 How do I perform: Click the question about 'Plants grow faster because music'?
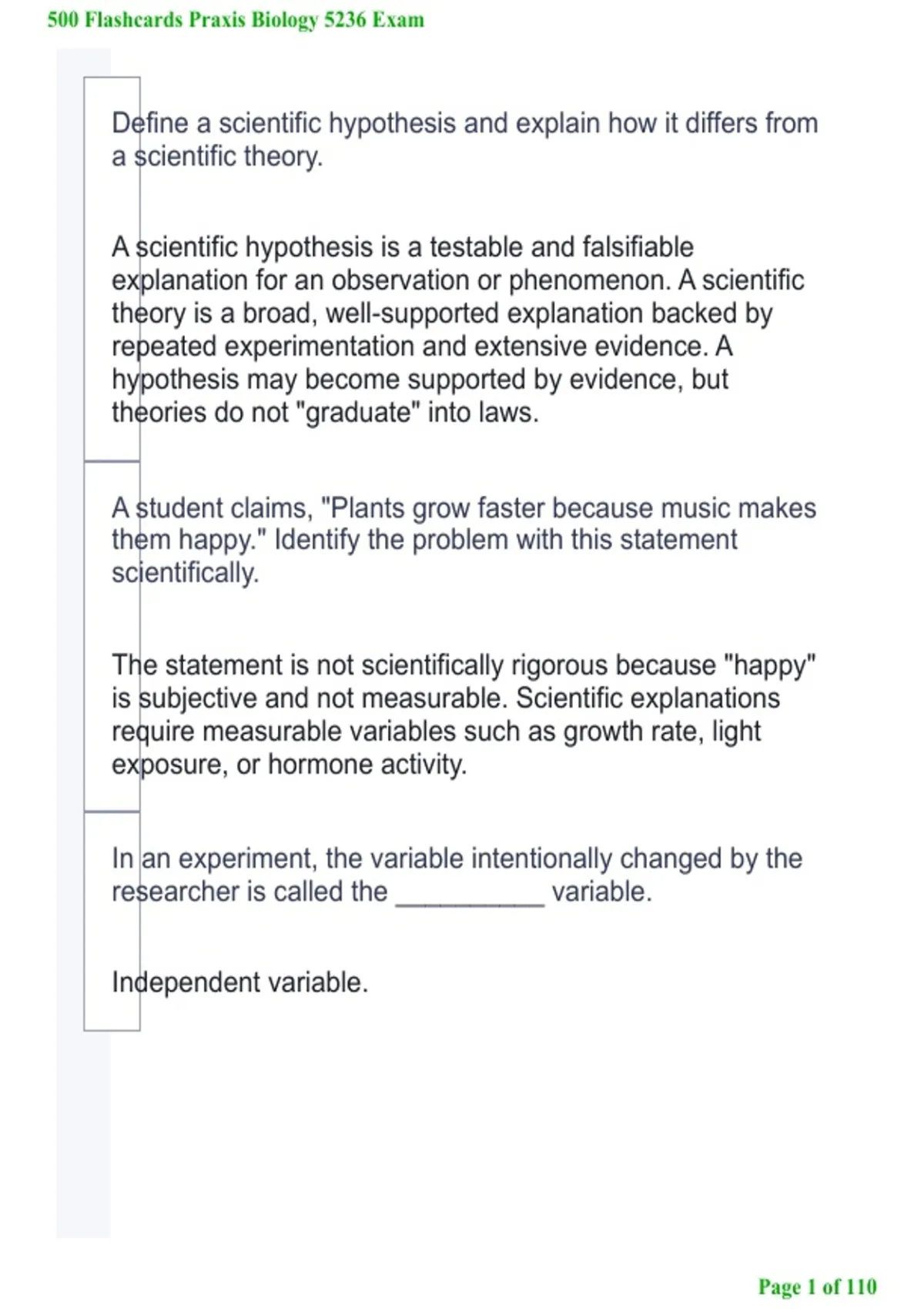click(464, 541)
